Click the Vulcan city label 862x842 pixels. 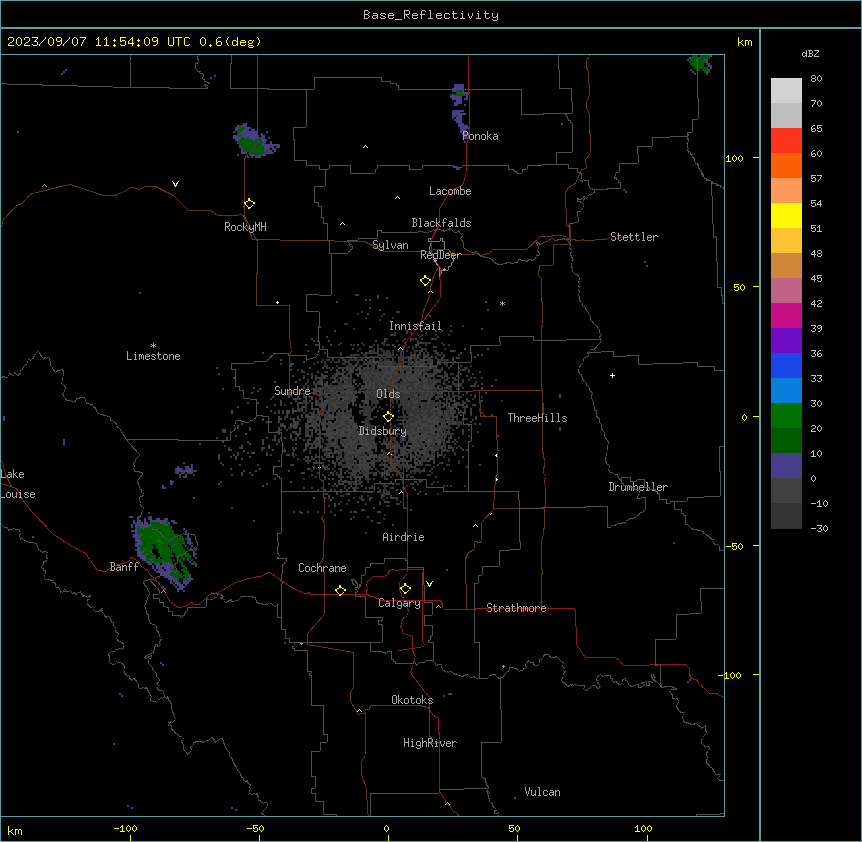coord(542,792)
